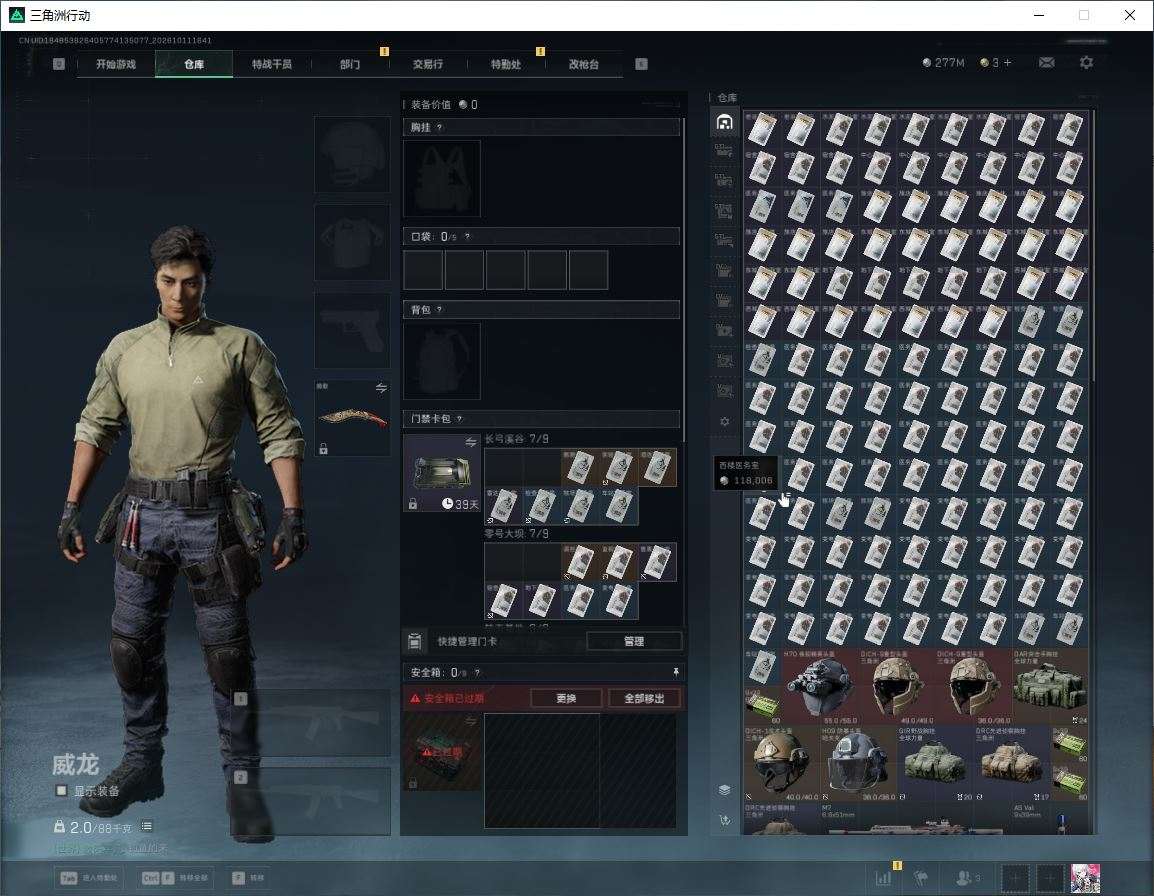This screenshot has height=896, width=1154.
Task: Select the main warehouse icon in sidebar
Action: 724,122
